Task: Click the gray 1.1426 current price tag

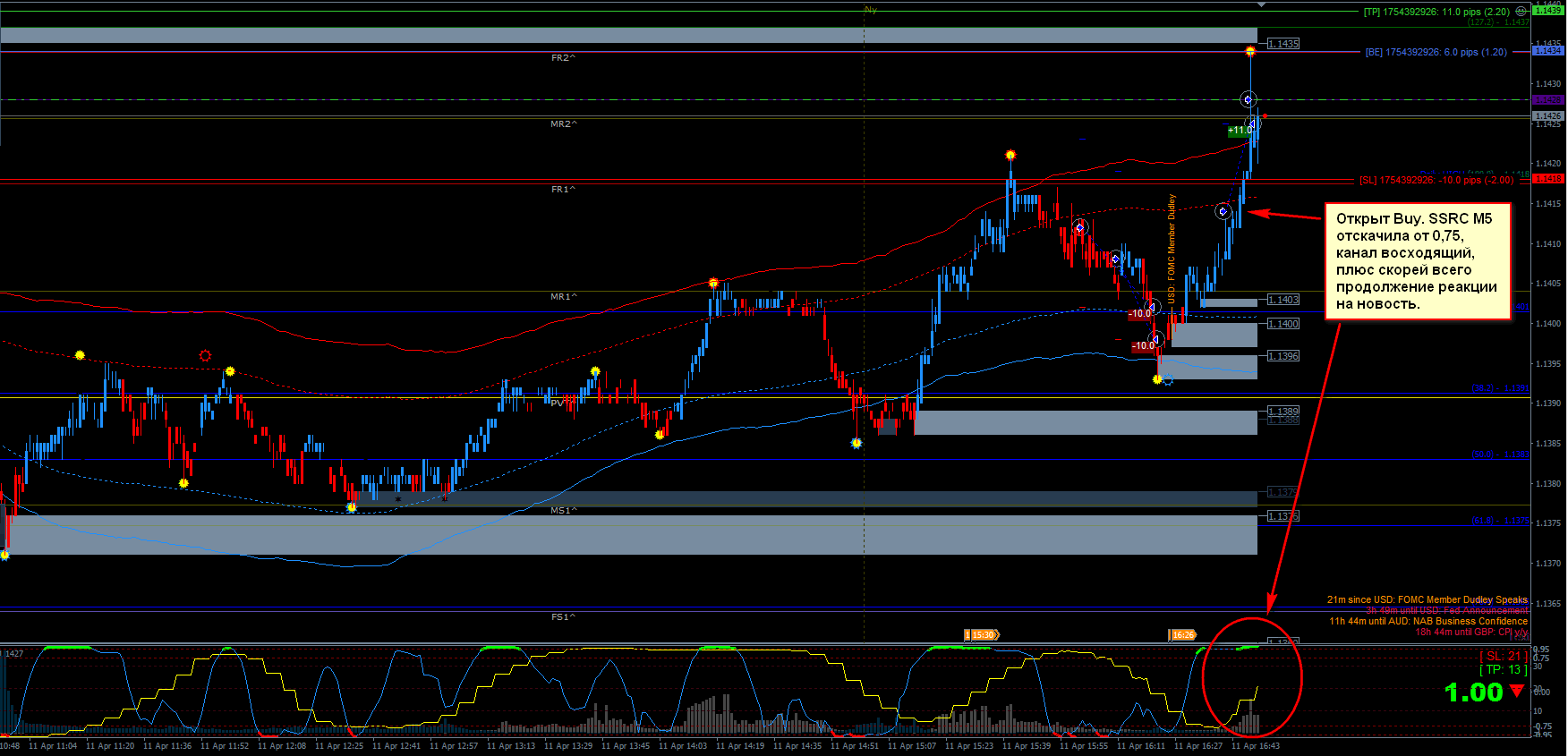Action: click(1548, 116)
